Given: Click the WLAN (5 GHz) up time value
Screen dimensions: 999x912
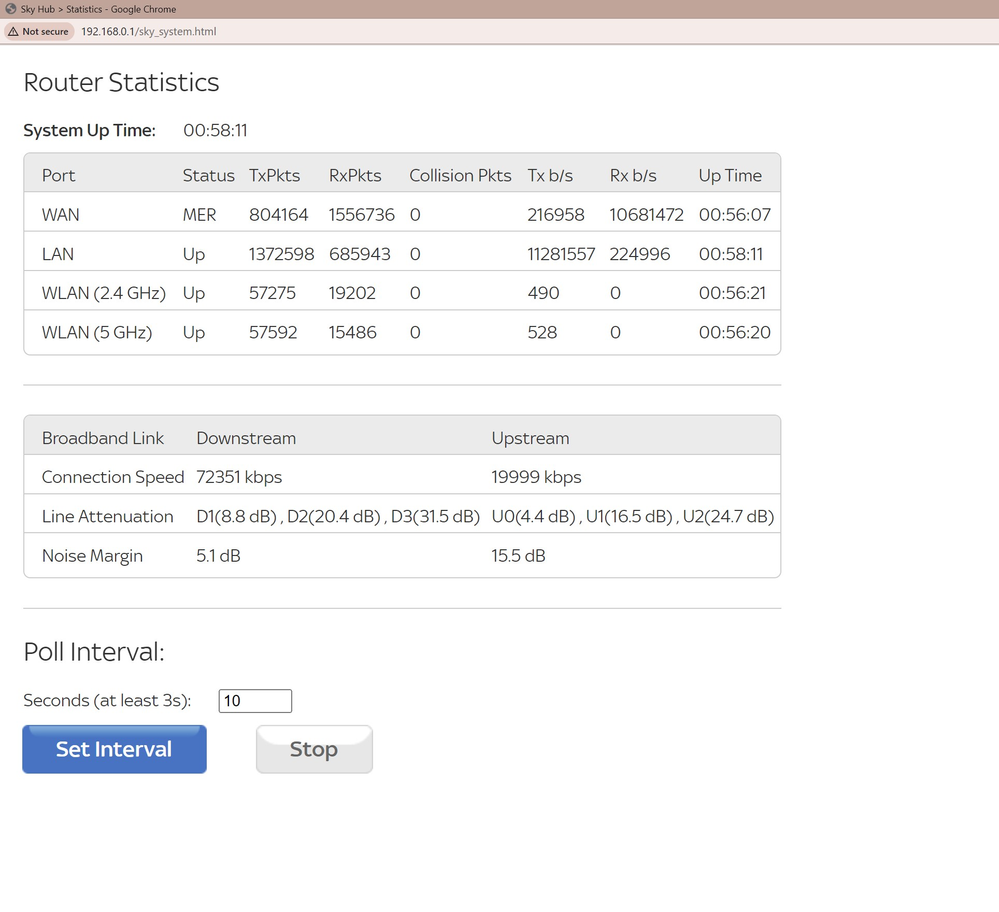Looking at the screenshot, I should click(x=734, y=332).
